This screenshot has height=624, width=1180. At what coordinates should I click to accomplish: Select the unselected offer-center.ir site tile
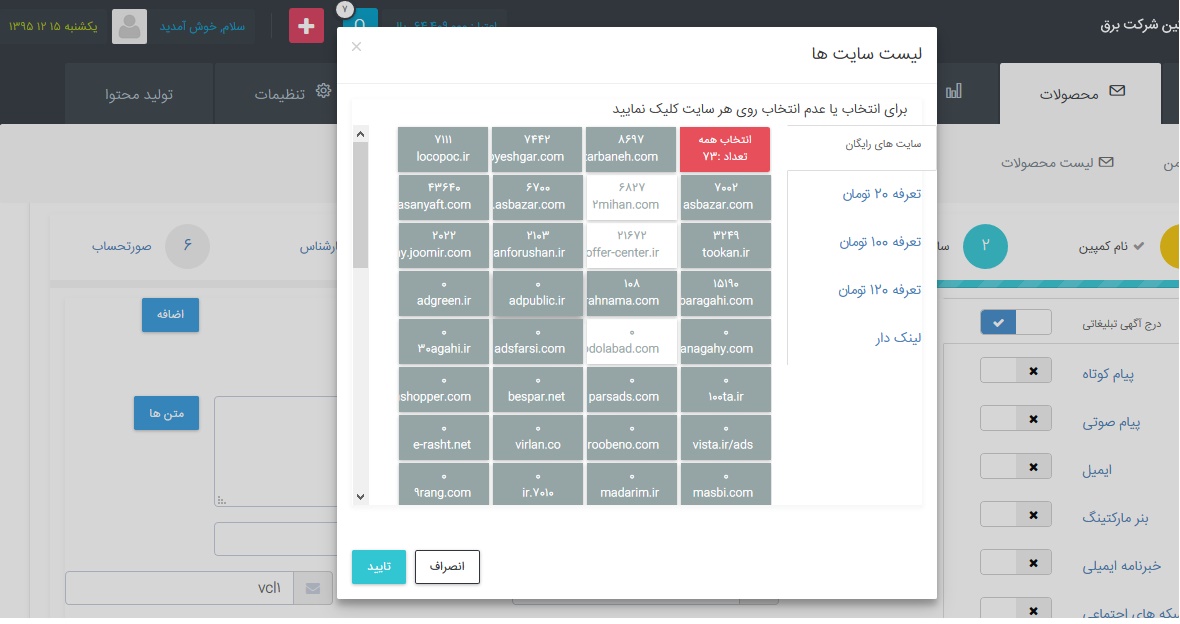coord(631,245)
